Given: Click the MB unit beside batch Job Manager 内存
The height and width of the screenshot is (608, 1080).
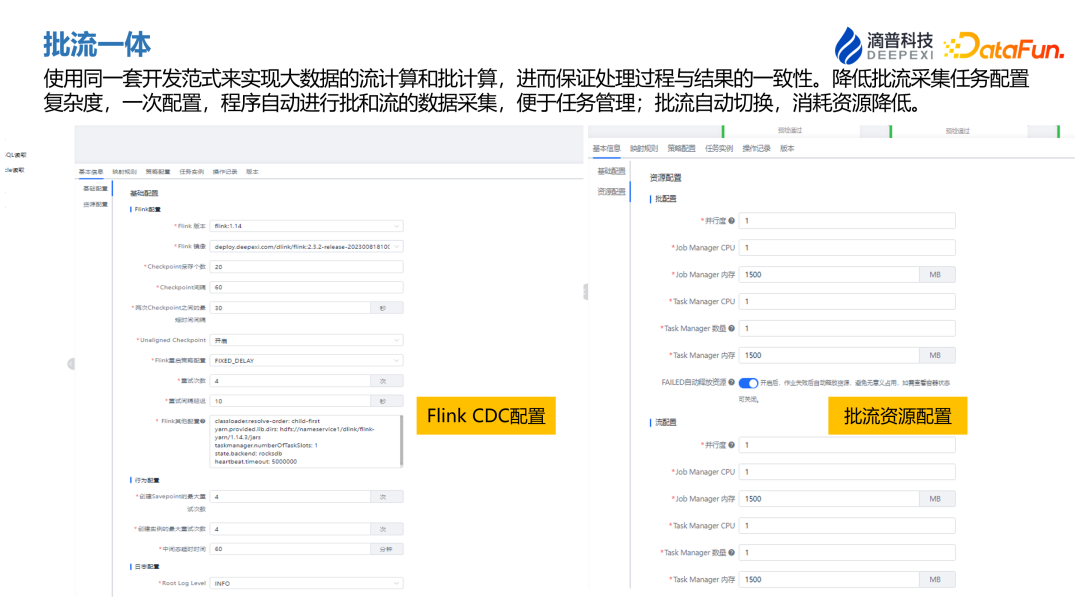Looking at the screenshot, I should tap(935, 275).
